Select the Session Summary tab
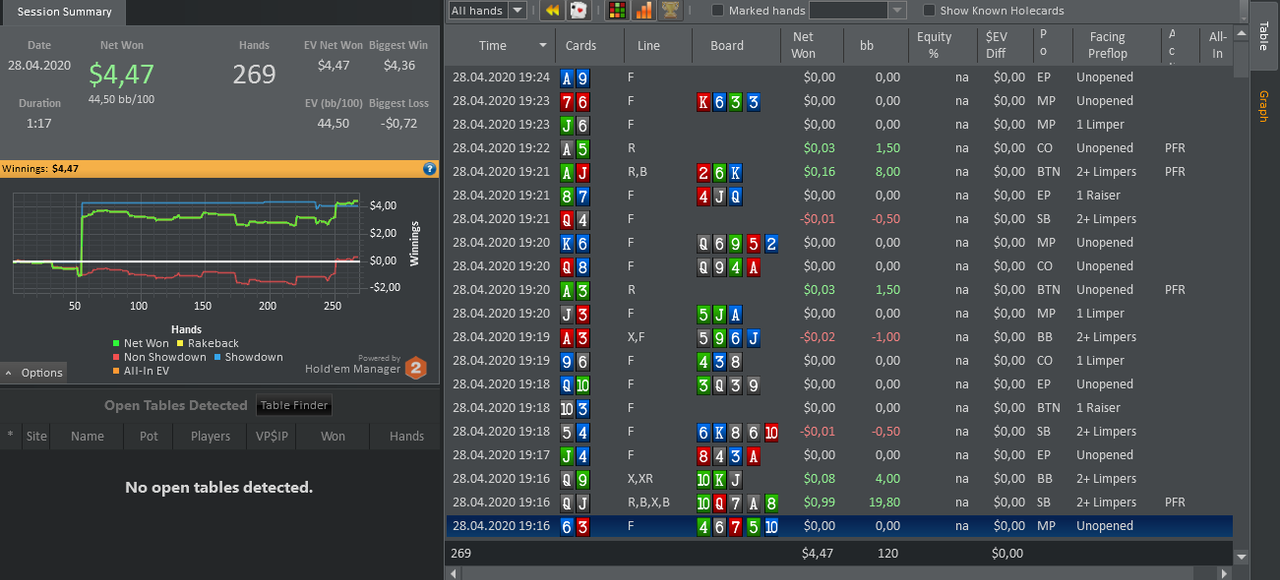1280x580 pixels. pos(64,12)
